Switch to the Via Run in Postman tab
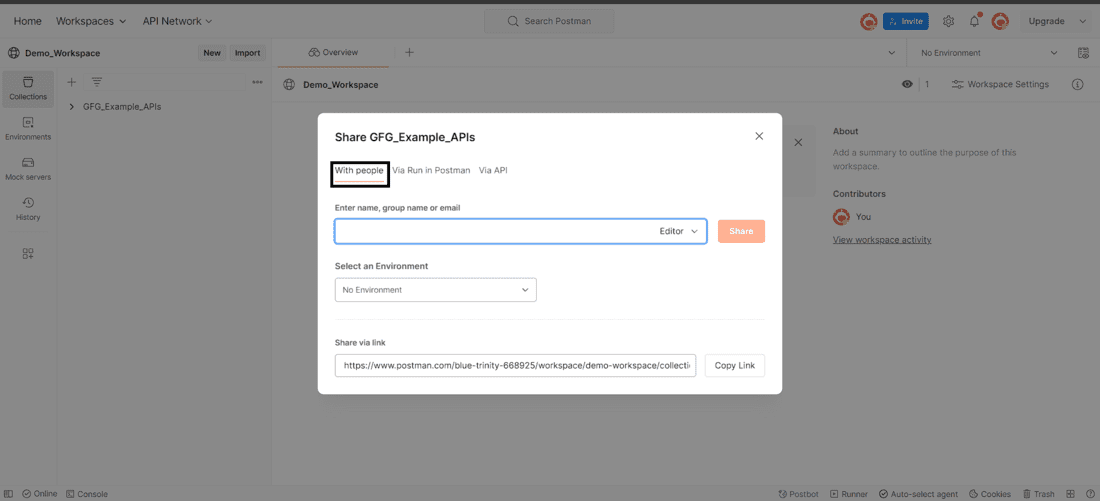 (x=431, y=171)
